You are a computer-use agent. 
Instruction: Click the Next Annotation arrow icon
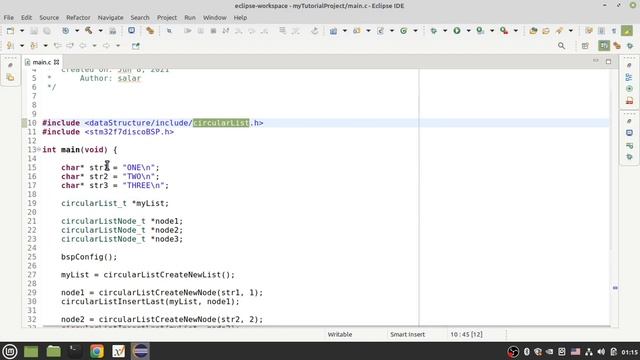10,46
